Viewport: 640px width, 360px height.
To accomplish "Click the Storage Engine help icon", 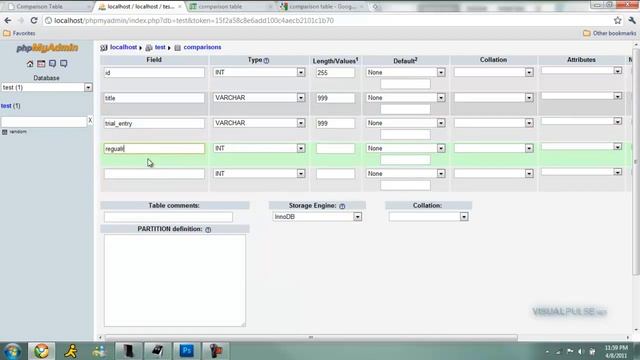I will 342,206.
